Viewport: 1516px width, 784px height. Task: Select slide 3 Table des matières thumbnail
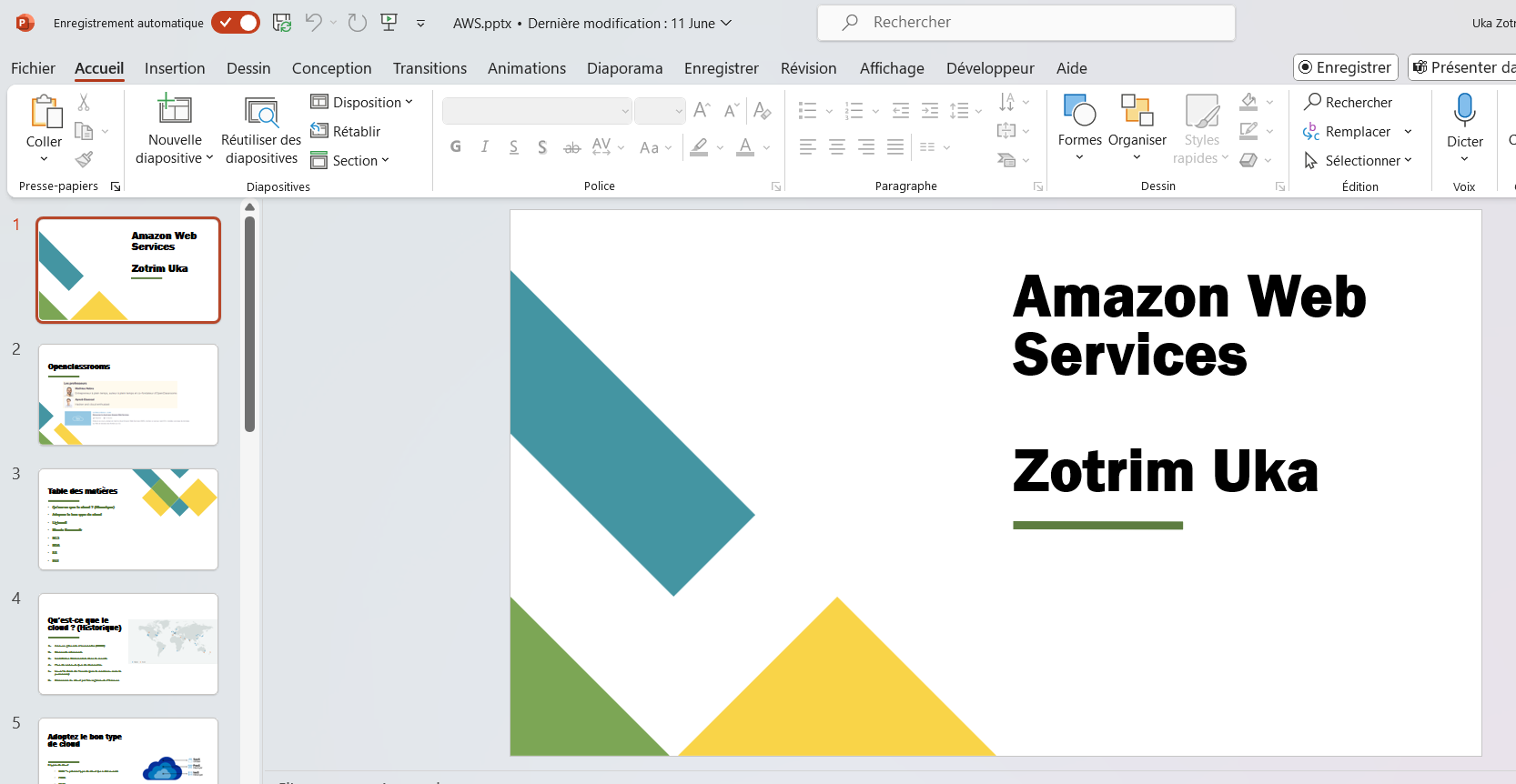(128, 519)
